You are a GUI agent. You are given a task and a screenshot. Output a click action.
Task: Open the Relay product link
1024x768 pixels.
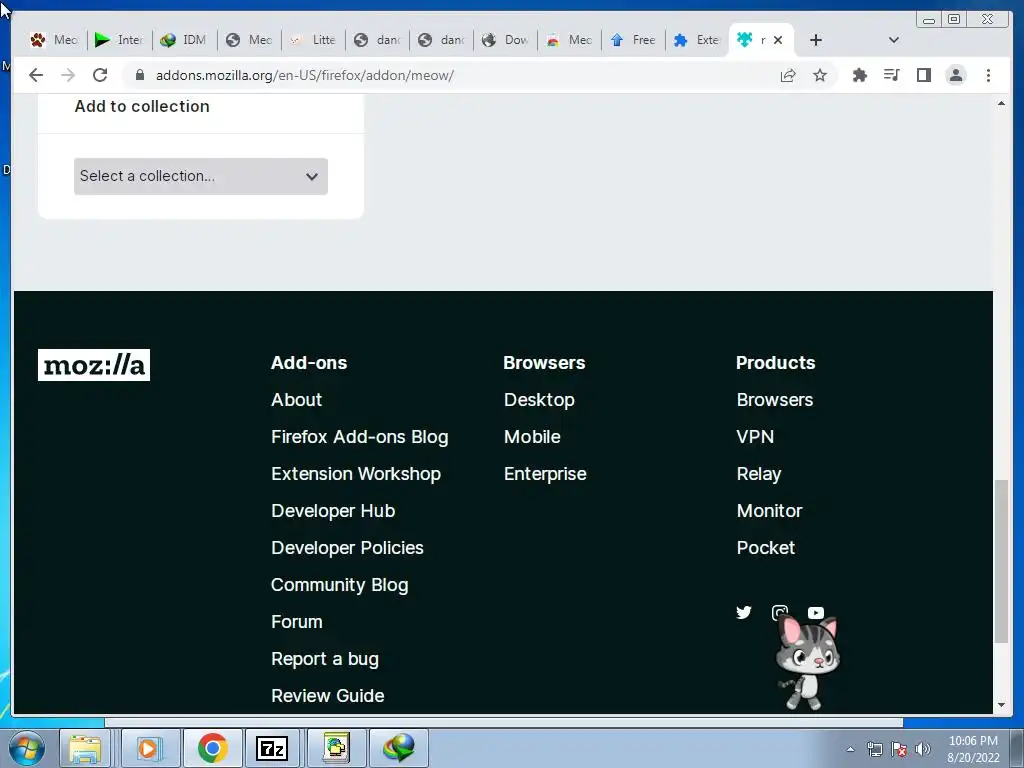point(759,474)
